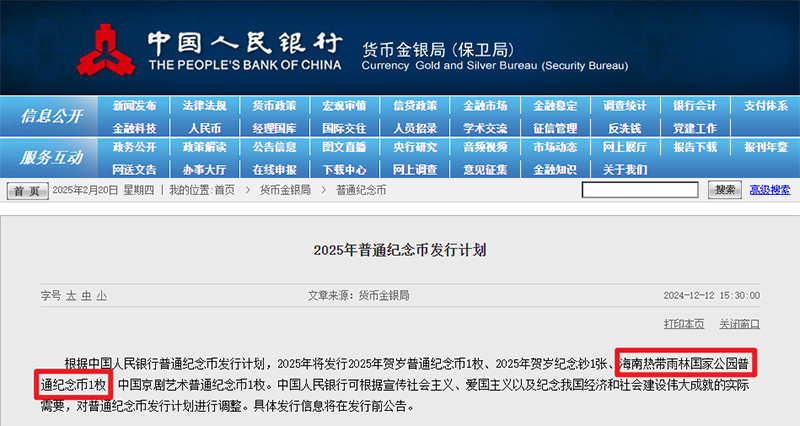Click the 打印本页 print link
This screenshot has height=426, width=800.
pos(684,324)
